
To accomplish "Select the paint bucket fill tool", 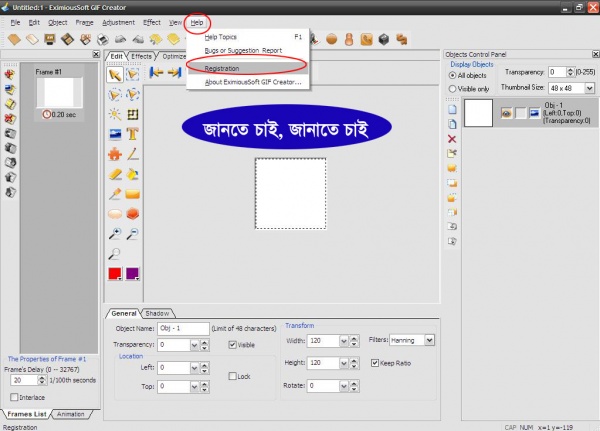I will click(132, 174).
